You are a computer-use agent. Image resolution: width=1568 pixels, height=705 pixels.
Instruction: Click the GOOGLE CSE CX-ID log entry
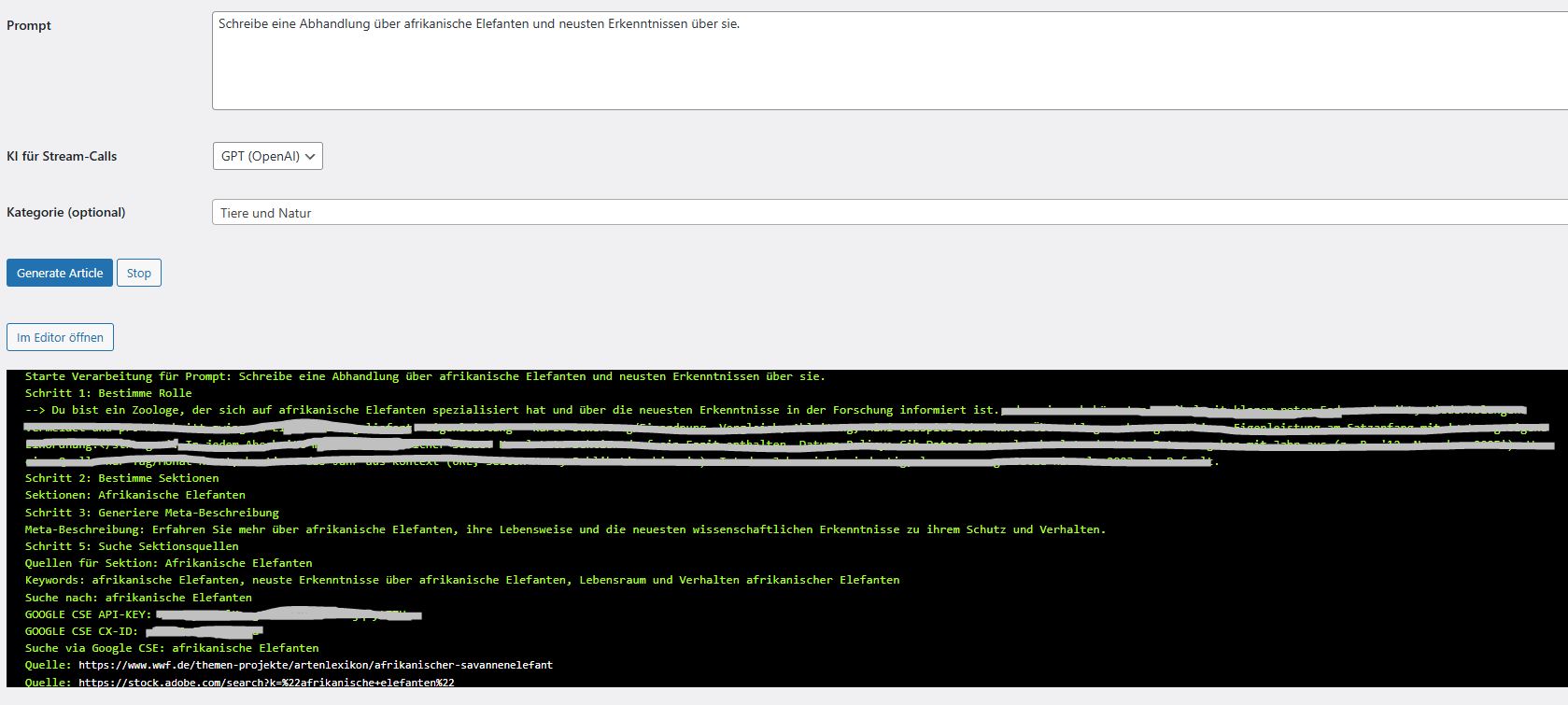click(x=81, y=631)
